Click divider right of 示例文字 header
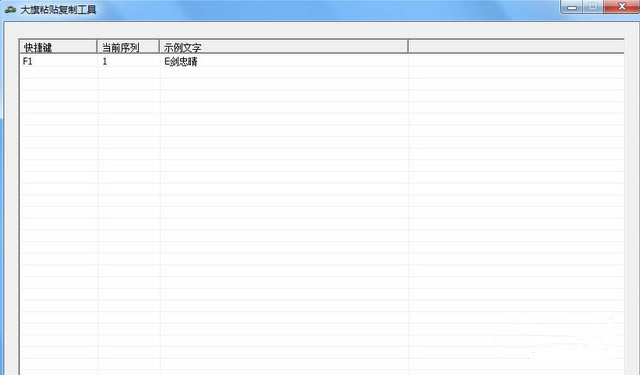 pos(408,47)
